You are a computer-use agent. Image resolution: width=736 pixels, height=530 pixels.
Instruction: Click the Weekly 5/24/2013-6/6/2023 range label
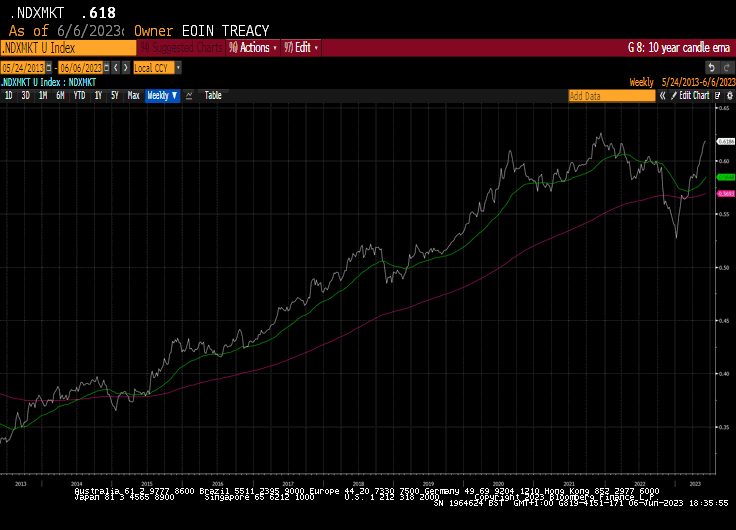tap(682, 82)
